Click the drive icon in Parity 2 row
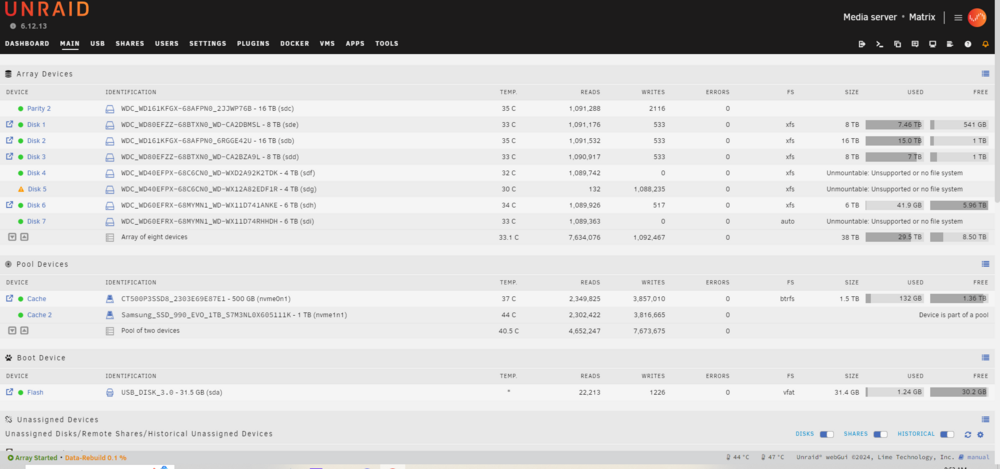The image size is (1000, 469). [109, 108]
